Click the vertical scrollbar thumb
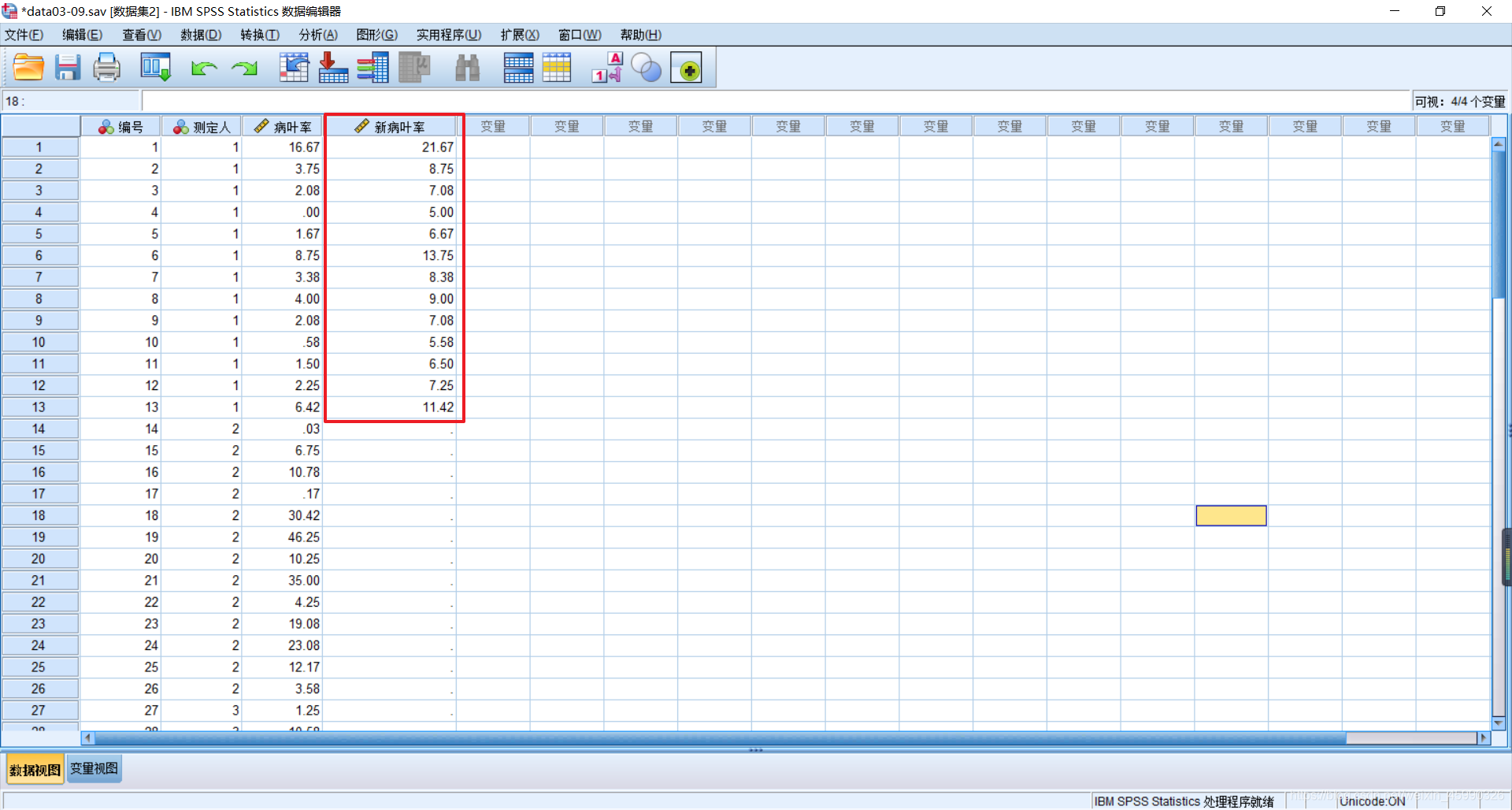 (x=1499, y=225)
